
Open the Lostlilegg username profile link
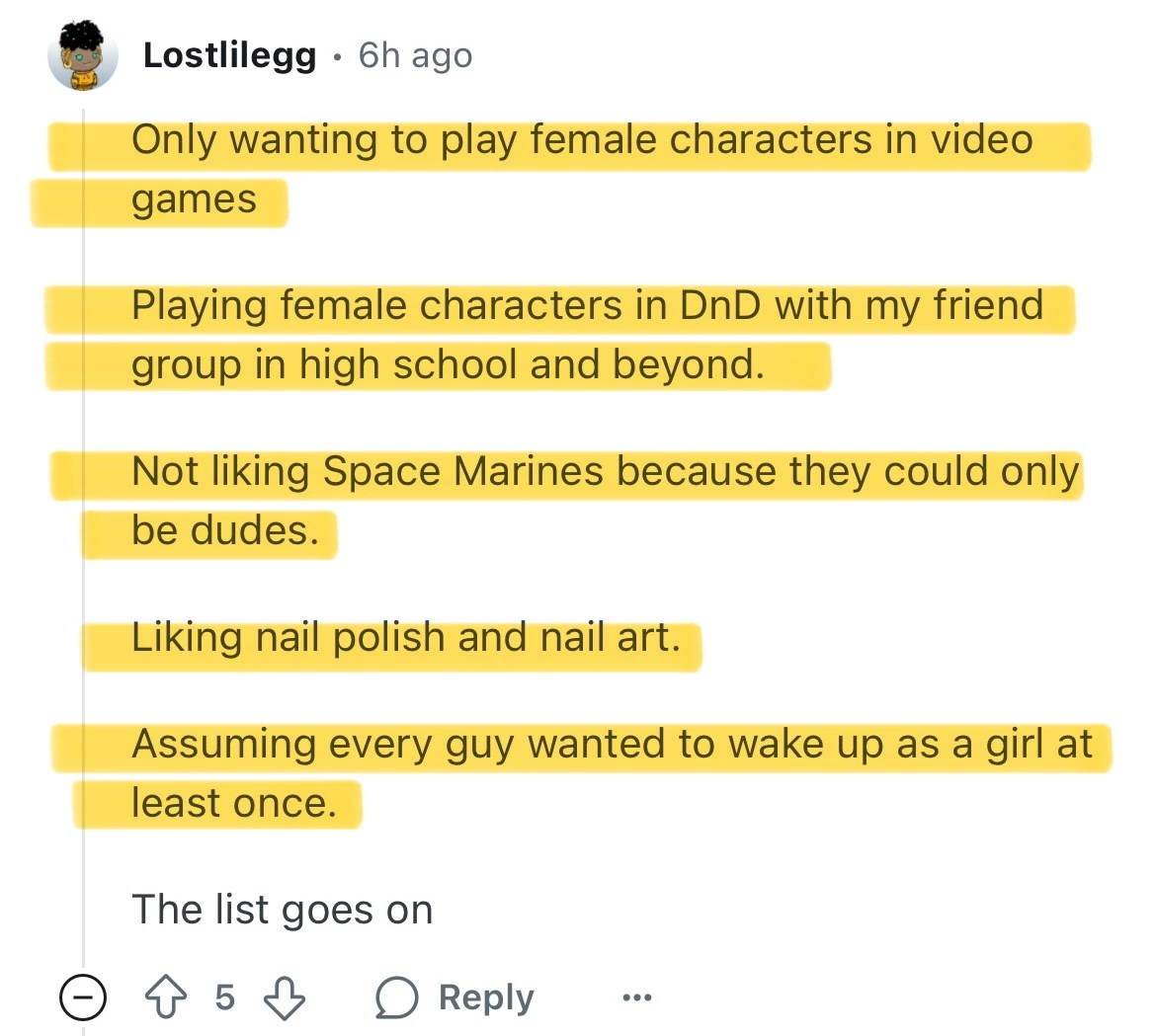[x=229, y=55]
